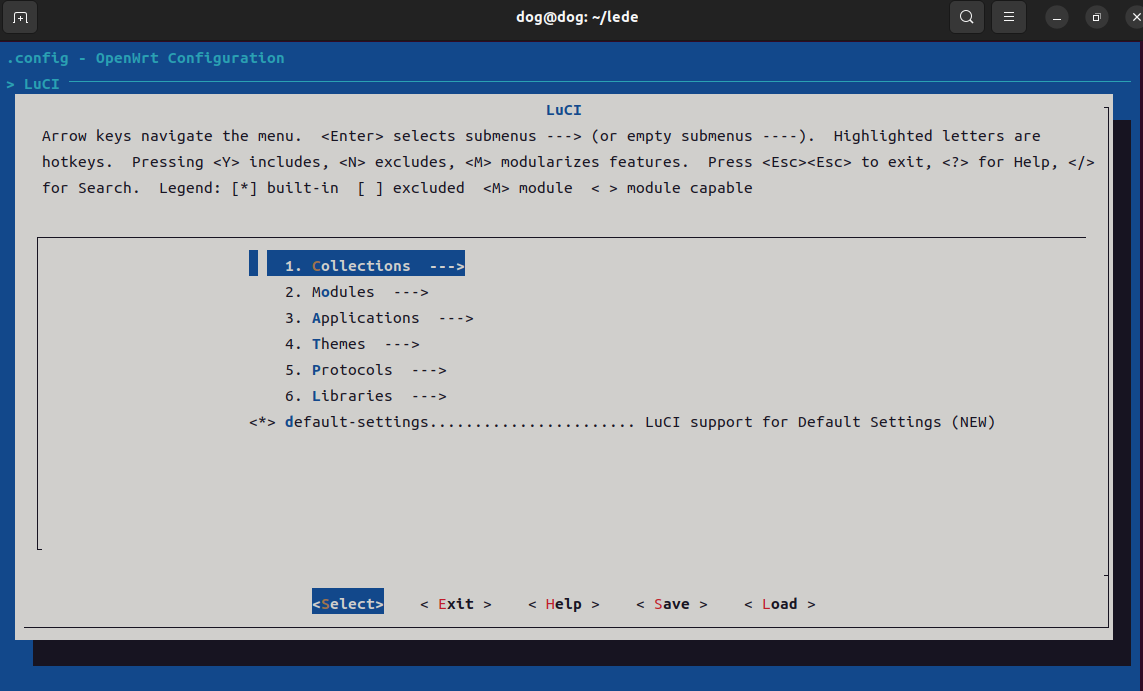Click the arrow after Applications

(456, 319)
